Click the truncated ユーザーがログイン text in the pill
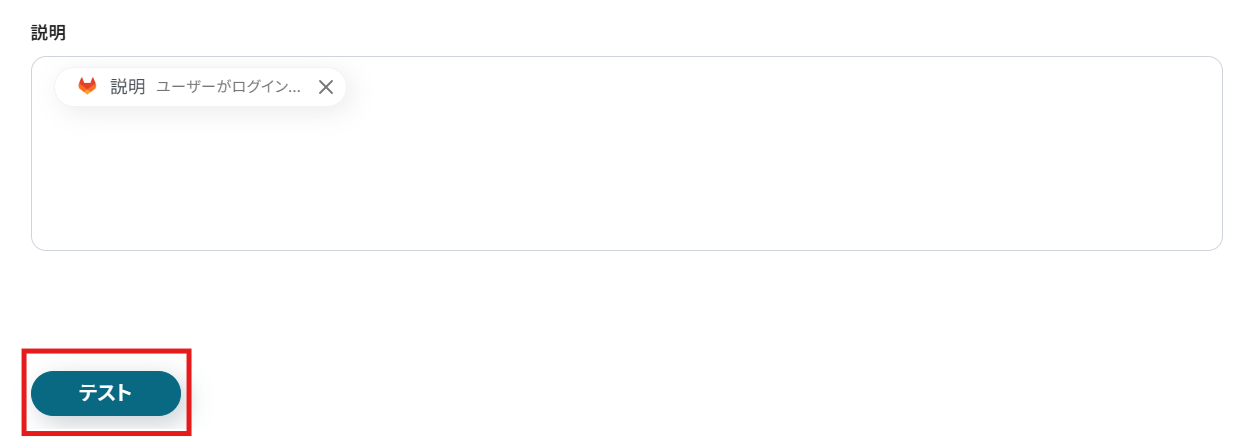Image resolution: width=1251 pixels, height=437 pixels. point(229,87)
